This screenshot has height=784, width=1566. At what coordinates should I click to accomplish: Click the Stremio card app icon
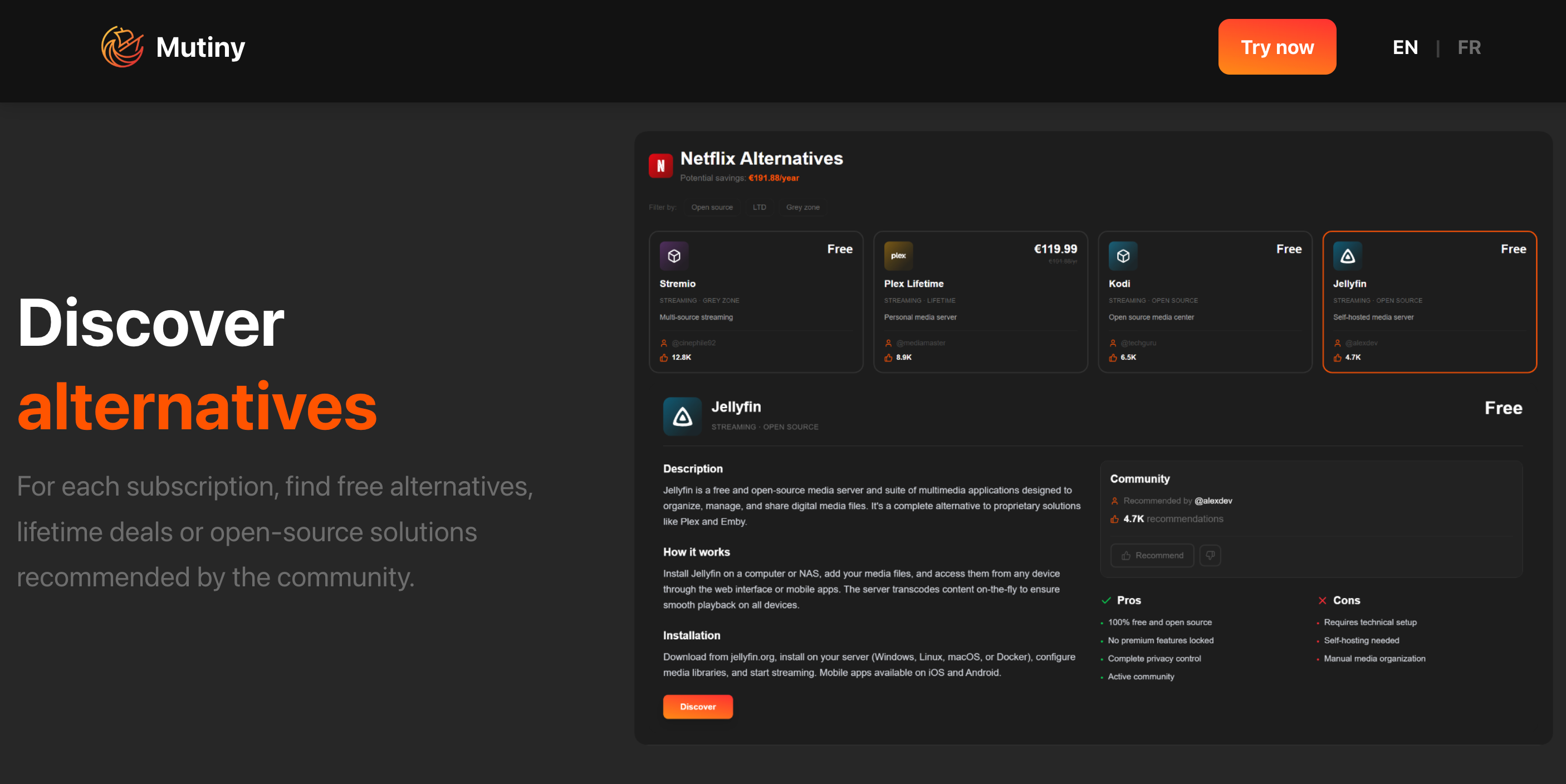[674, 256]
